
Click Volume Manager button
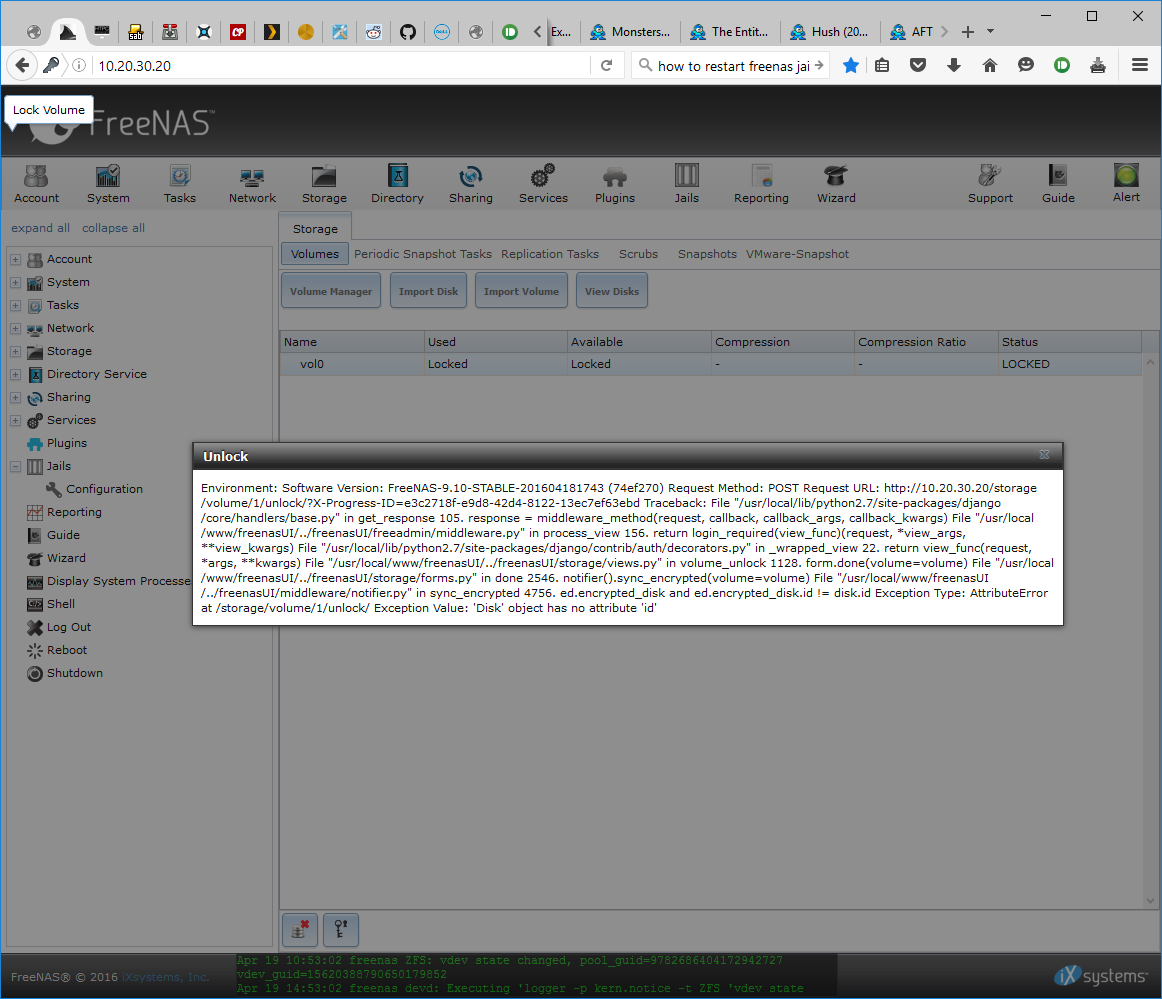coord(331,291)
